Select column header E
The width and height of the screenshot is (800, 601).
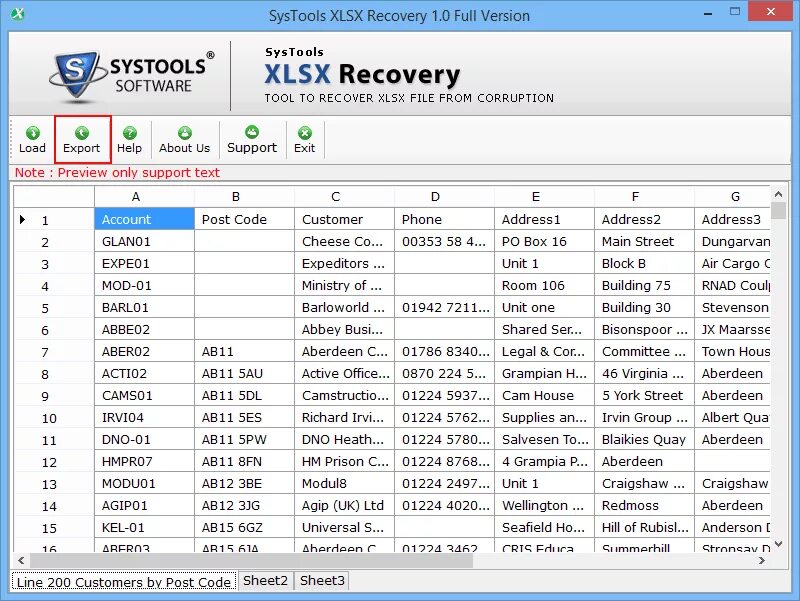544,197
